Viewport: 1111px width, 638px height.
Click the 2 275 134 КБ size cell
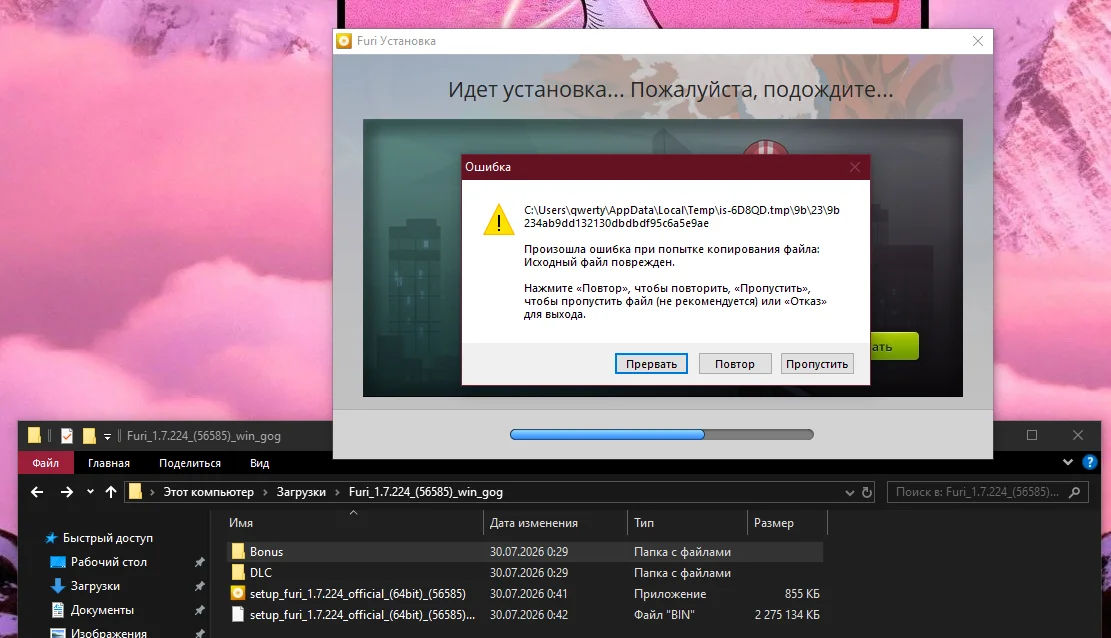click(787, 615)
